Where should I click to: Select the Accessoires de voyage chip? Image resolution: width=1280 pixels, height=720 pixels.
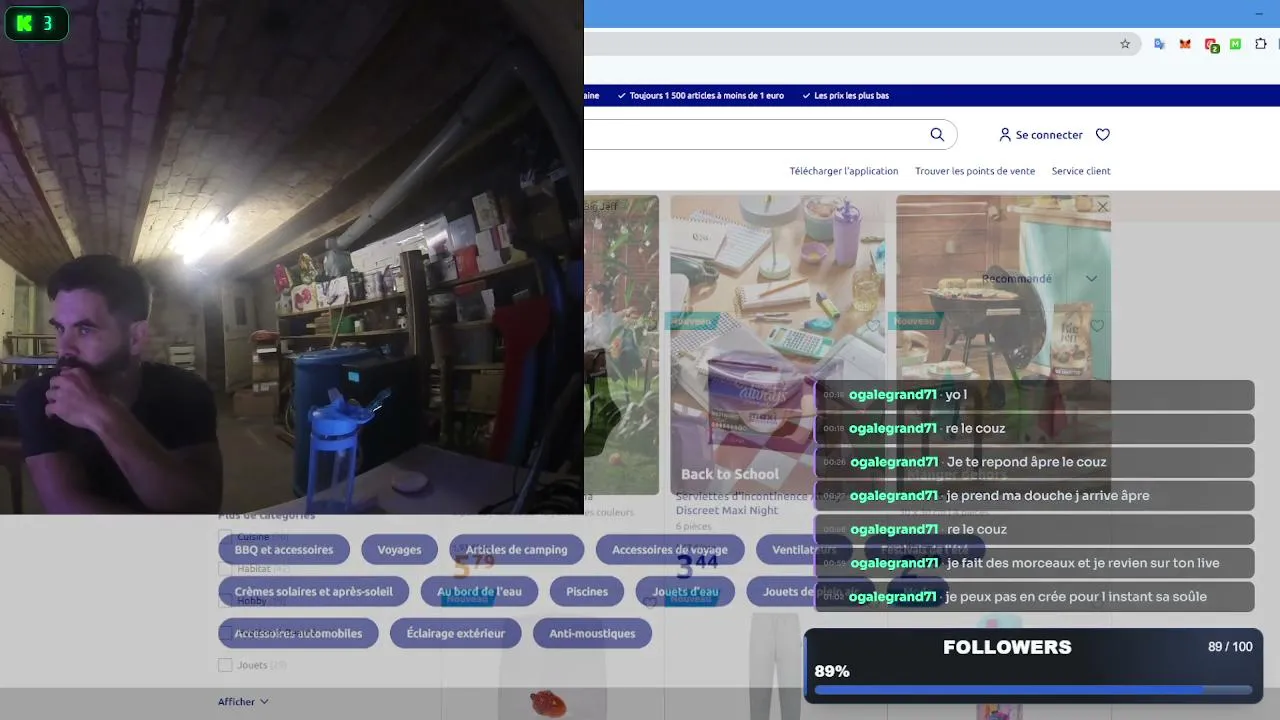(670, 550)
